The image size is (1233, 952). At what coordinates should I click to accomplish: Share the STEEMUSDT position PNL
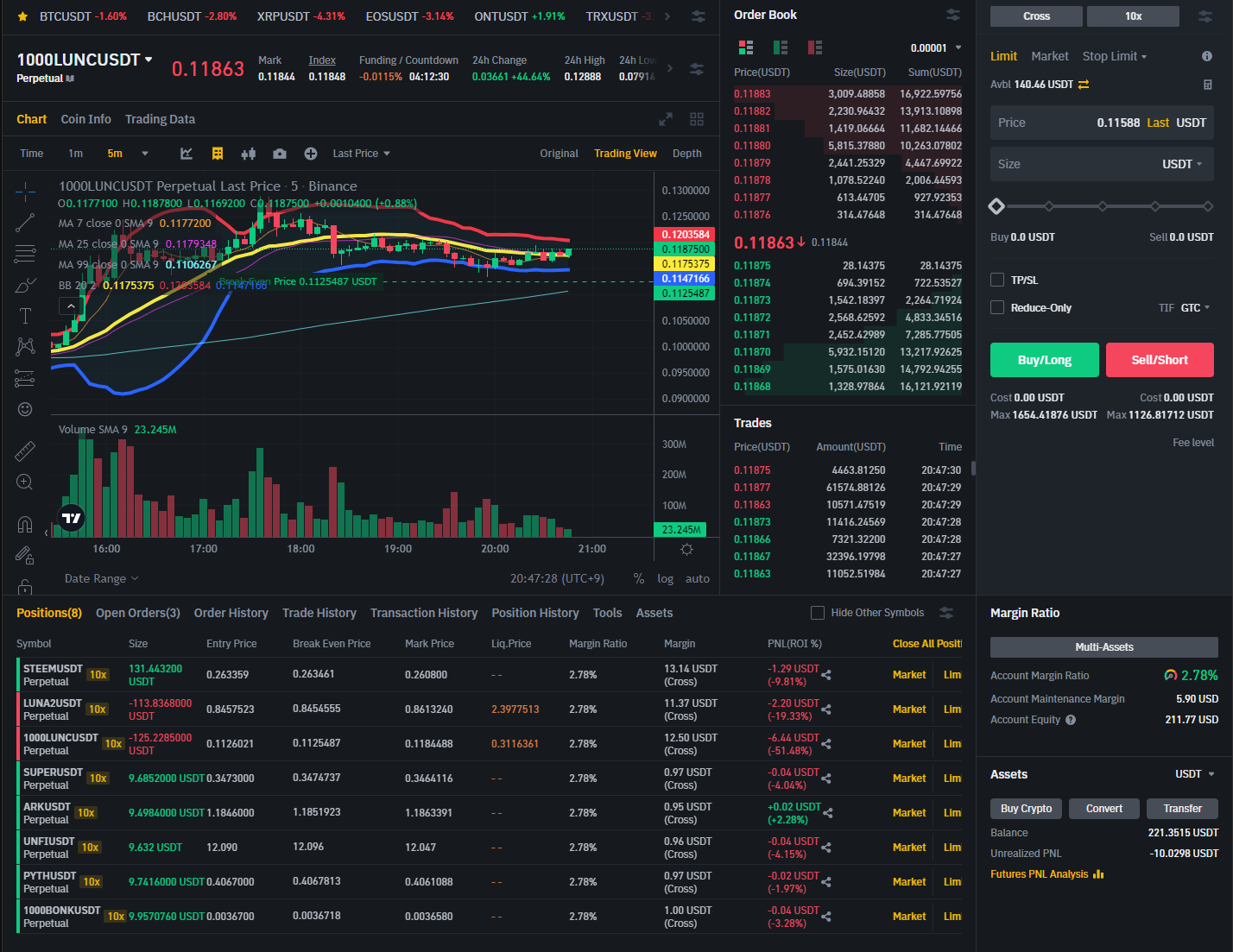[826, 675]
